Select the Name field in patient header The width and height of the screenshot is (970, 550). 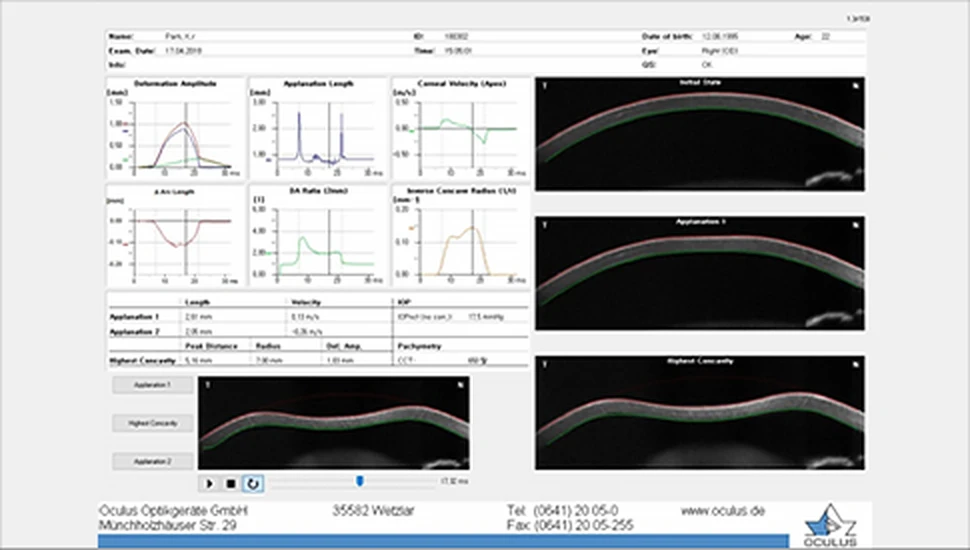(180, 37)
